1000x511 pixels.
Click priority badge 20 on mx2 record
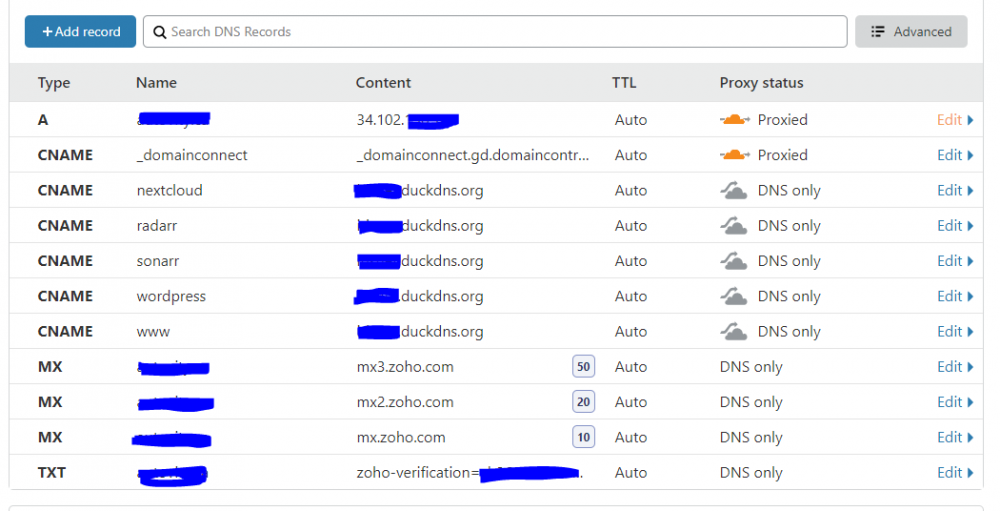(x=584, y=402)
